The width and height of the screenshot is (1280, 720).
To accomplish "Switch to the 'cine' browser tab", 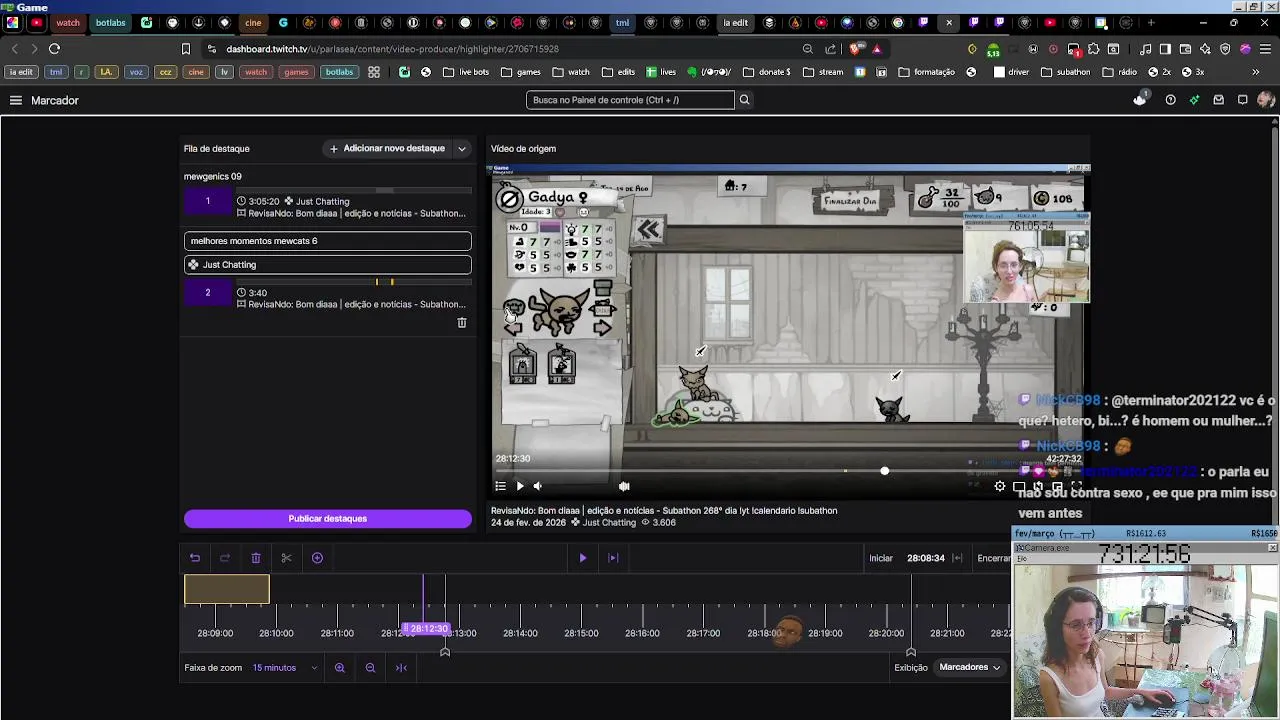I will 253,23.
